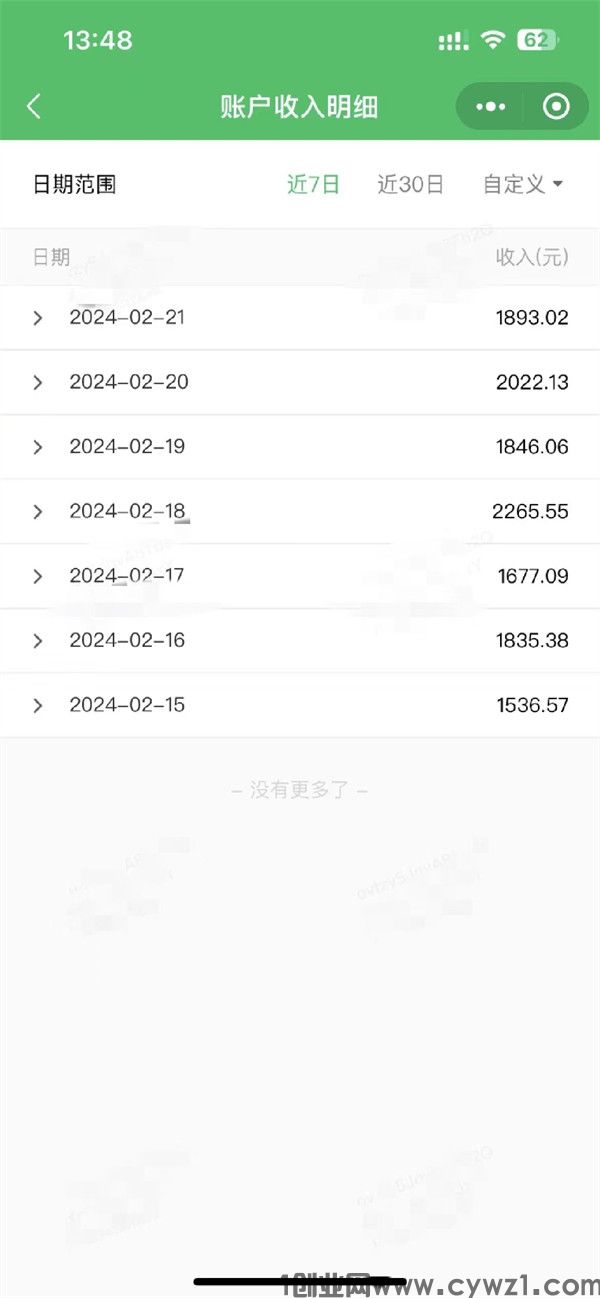Tap the 账户收入明细 page title
Viewport: 600px width, 1298px height.
click(299, 107)
